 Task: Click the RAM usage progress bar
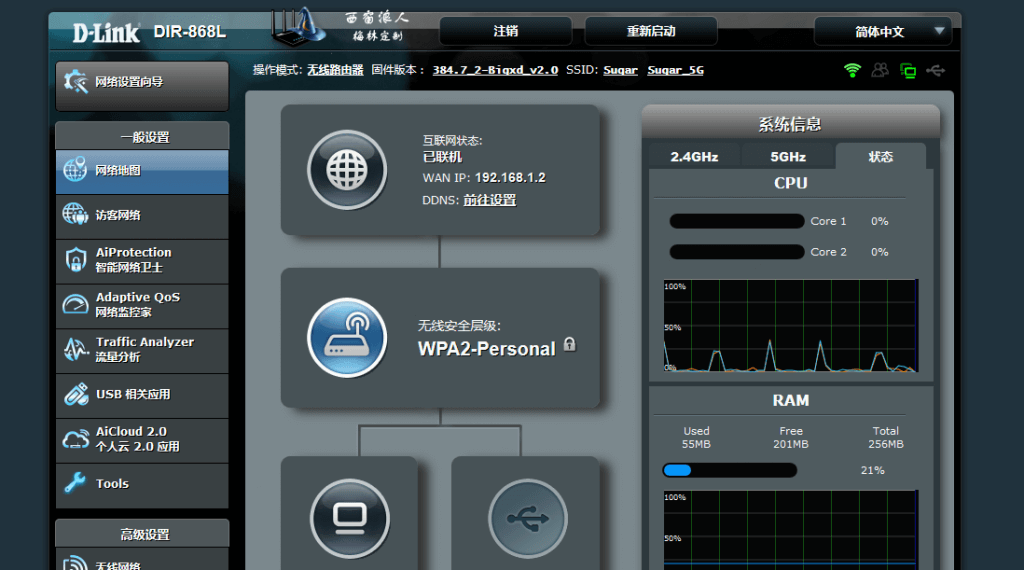click(729, 470)
